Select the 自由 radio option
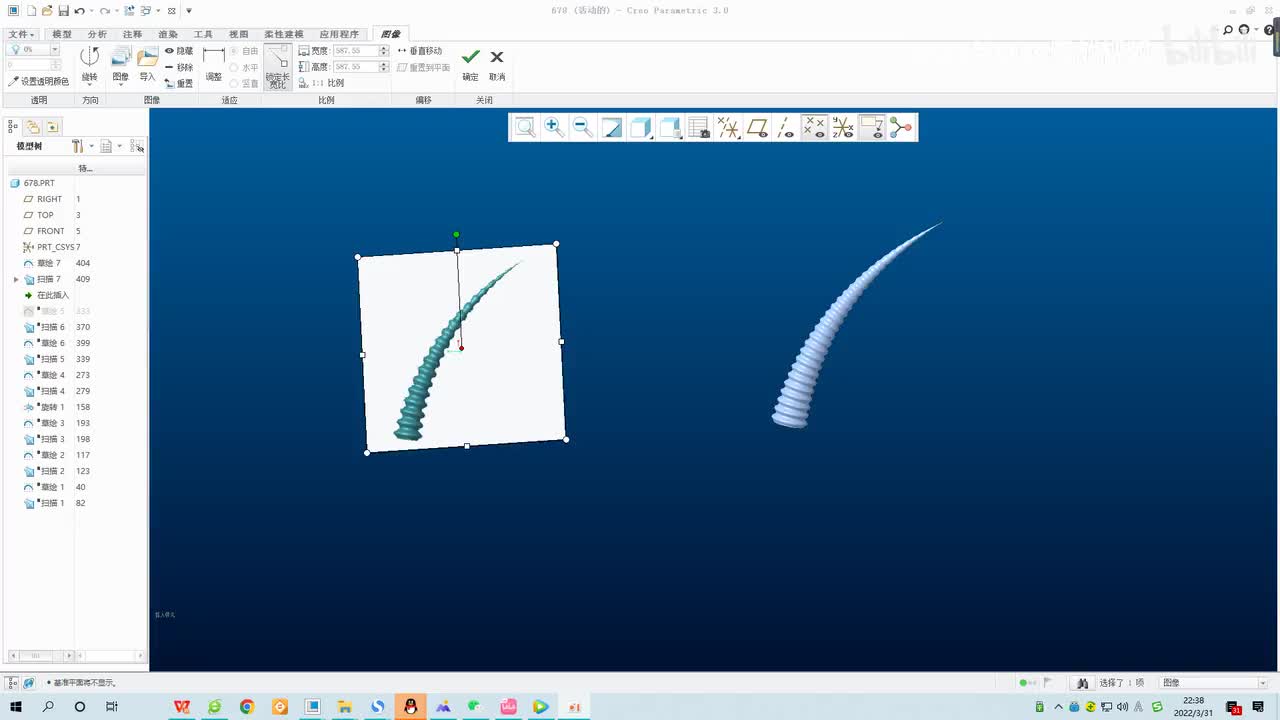This screenshot has width=1280, height=720. click(245, 51)
